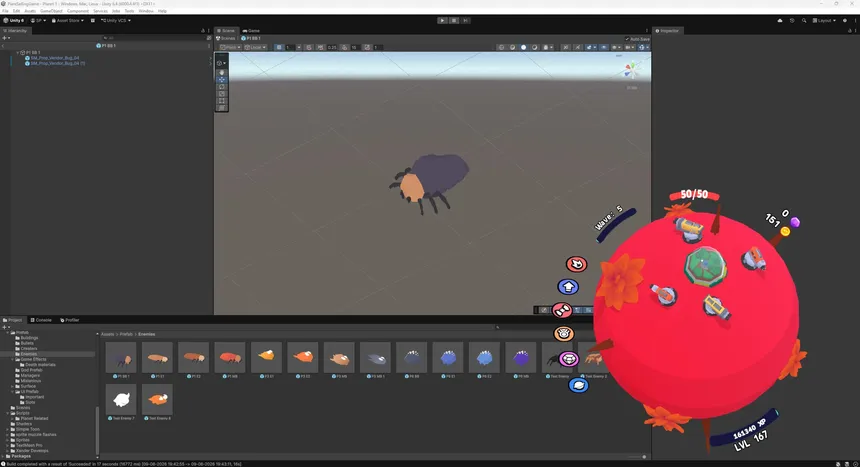Expand the Surface folder
The image size is (860, 467).
pyautogui.click(x=13, y=386)
